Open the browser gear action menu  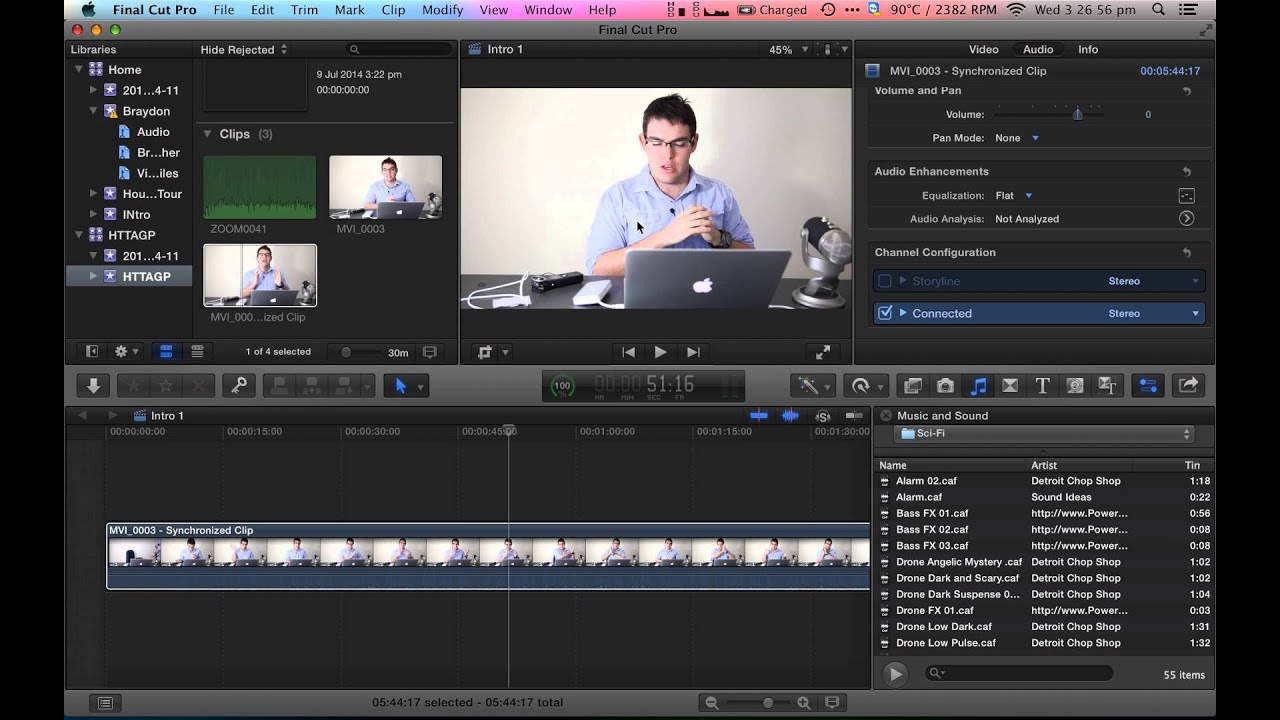126,352
